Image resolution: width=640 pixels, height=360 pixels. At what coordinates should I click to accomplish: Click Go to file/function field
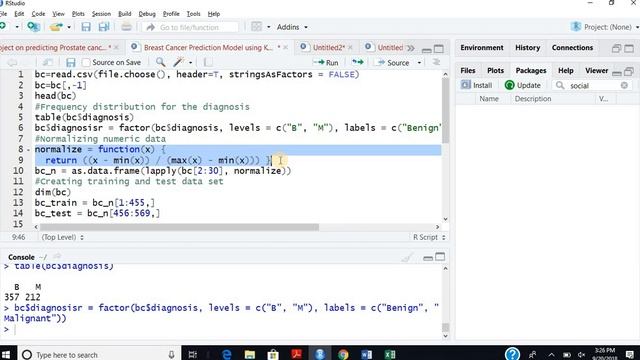(191, 27)
